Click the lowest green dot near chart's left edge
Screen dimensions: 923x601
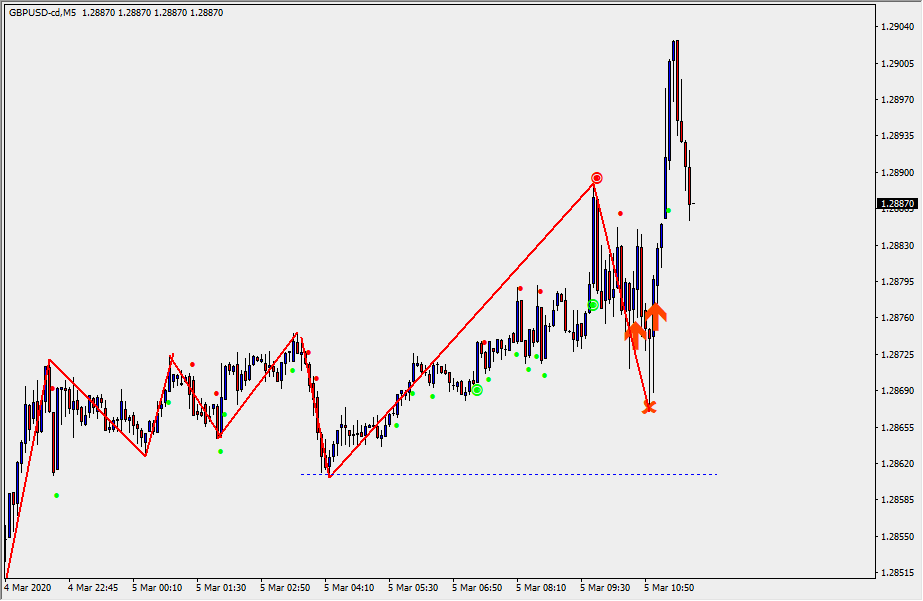coord(57,495)
